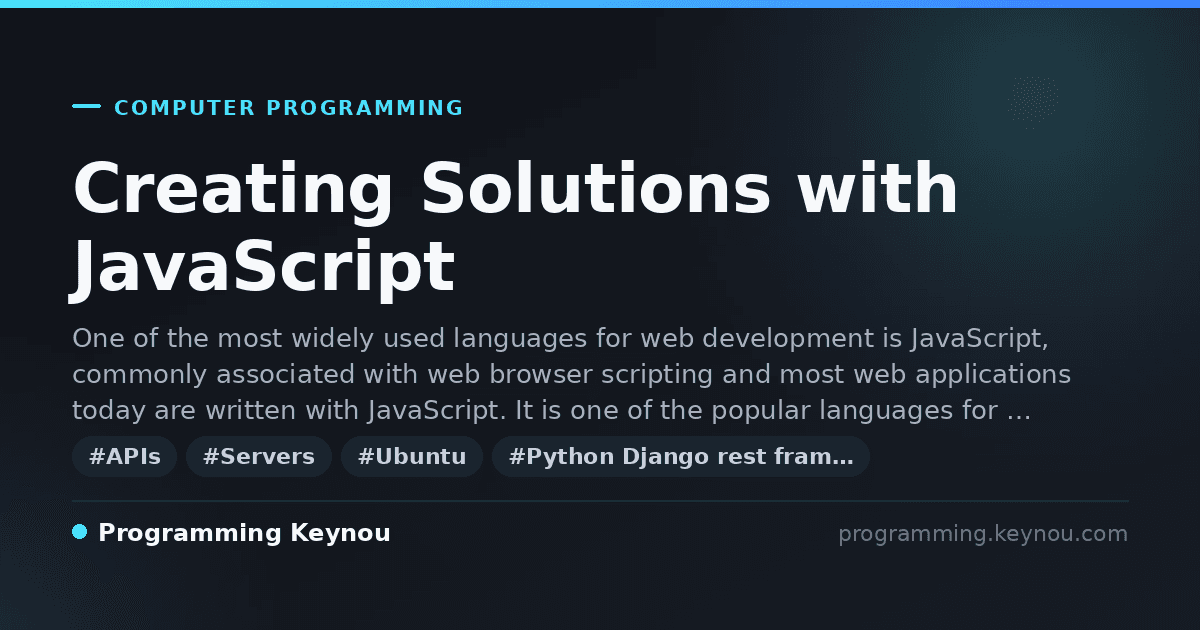1200x630 pixels.
Task: Click the COMPUTER PROGRAMMING category label
Action: click(x=289, y=108)
